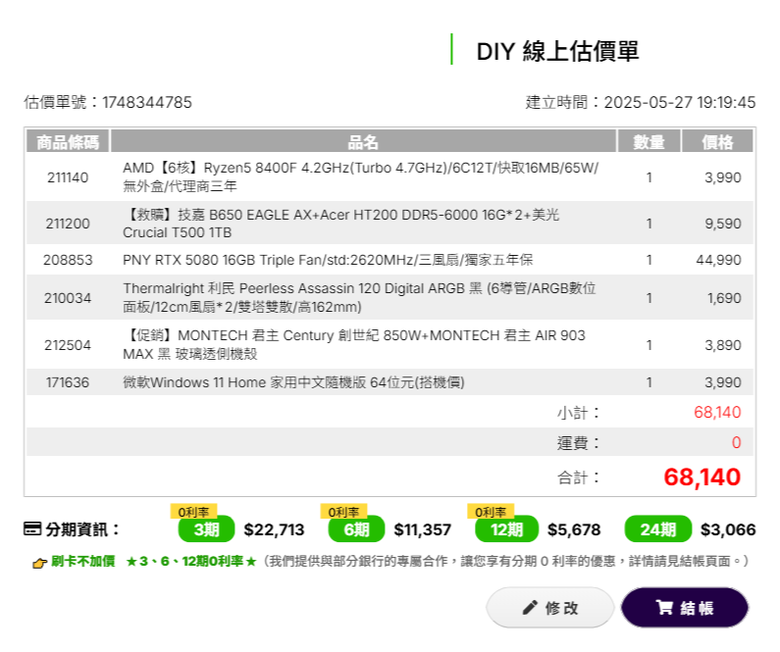This screenshot has width=780, height=652.
Task: Click product code 211200
Action: pyautogui.click(x=68, y=223)
